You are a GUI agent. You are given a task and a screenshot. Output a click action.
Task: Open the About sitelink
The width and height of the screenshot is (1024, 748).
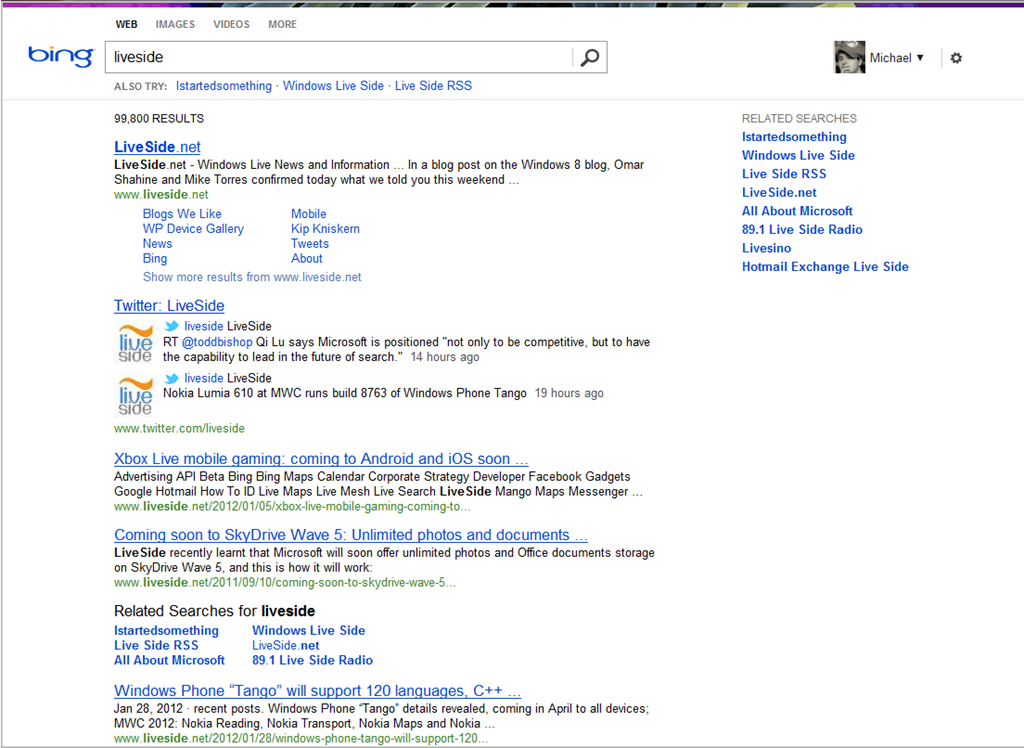point(307,259)
